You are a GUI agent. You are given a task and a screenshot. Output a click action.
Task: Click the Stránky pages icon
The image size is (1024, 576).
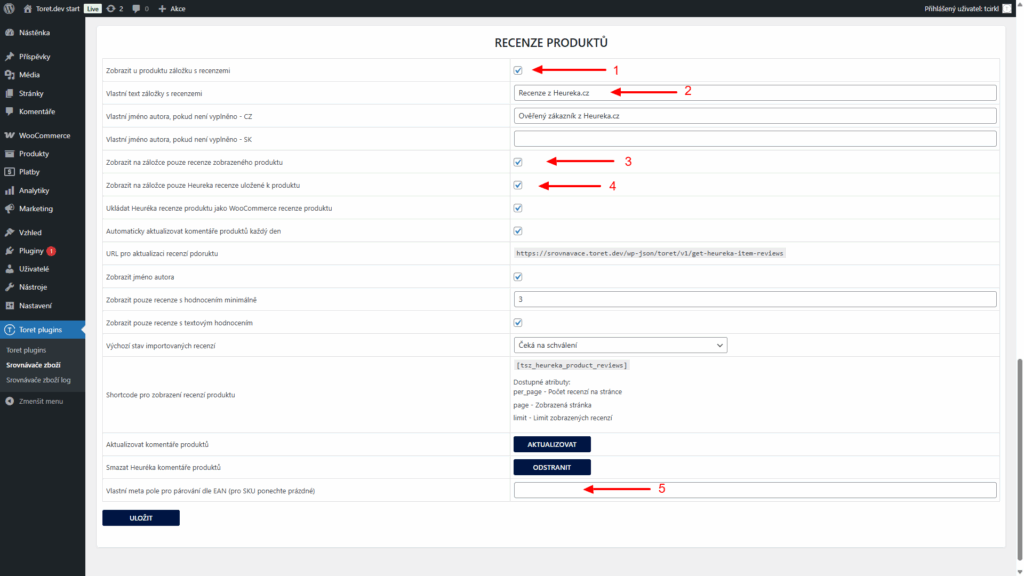coord(10,93)
